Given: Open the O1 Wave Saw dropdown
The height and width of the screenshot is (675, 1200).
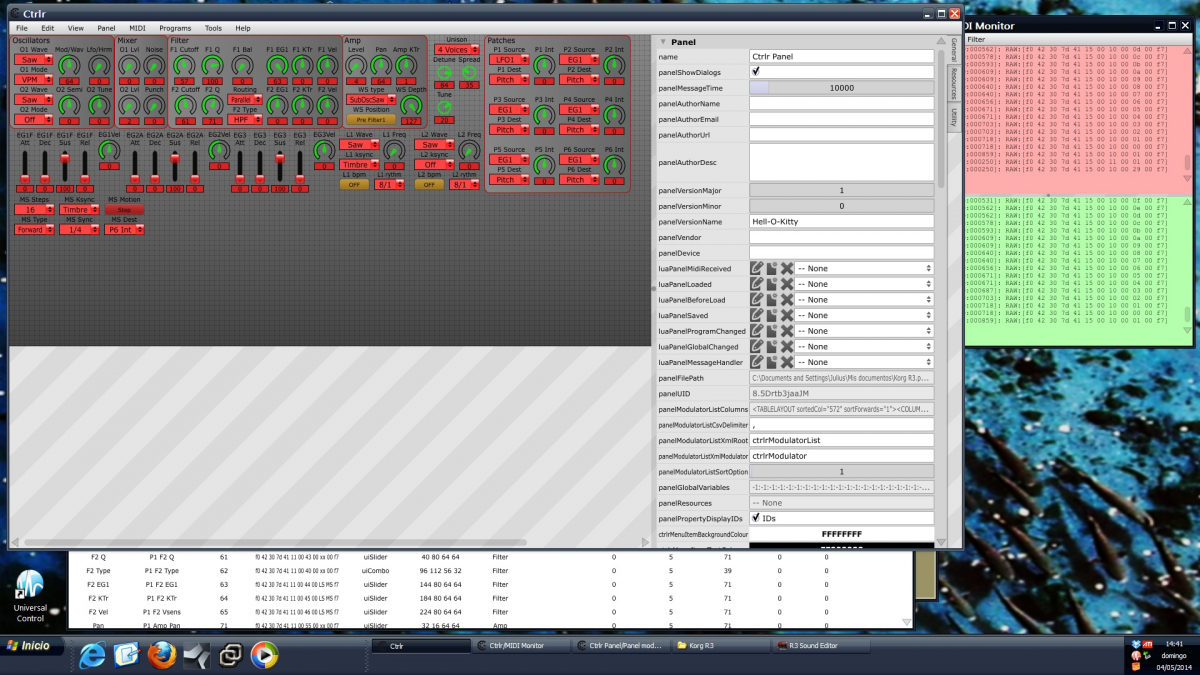Looking at the screenshot, I should click(34, 60).
